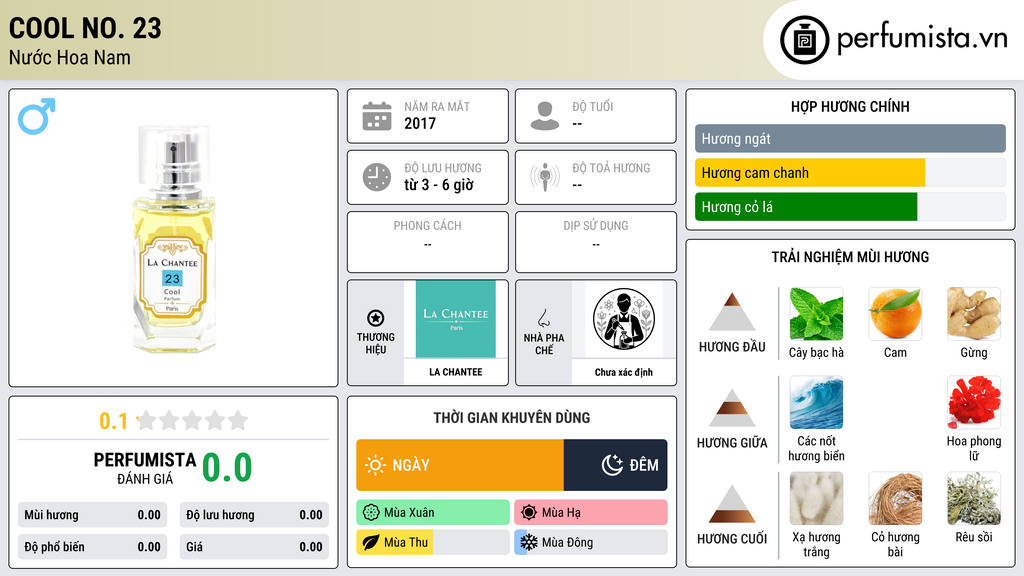Open the Hoa phong lữ geranium note
1024x576 pixels.
tap(974, 402)
